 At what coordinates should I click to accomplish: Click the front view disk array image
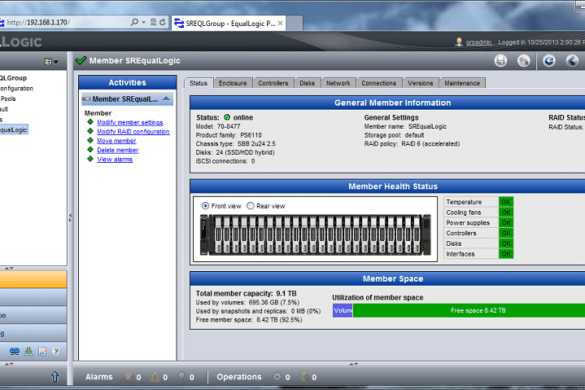tap(316, 235)
